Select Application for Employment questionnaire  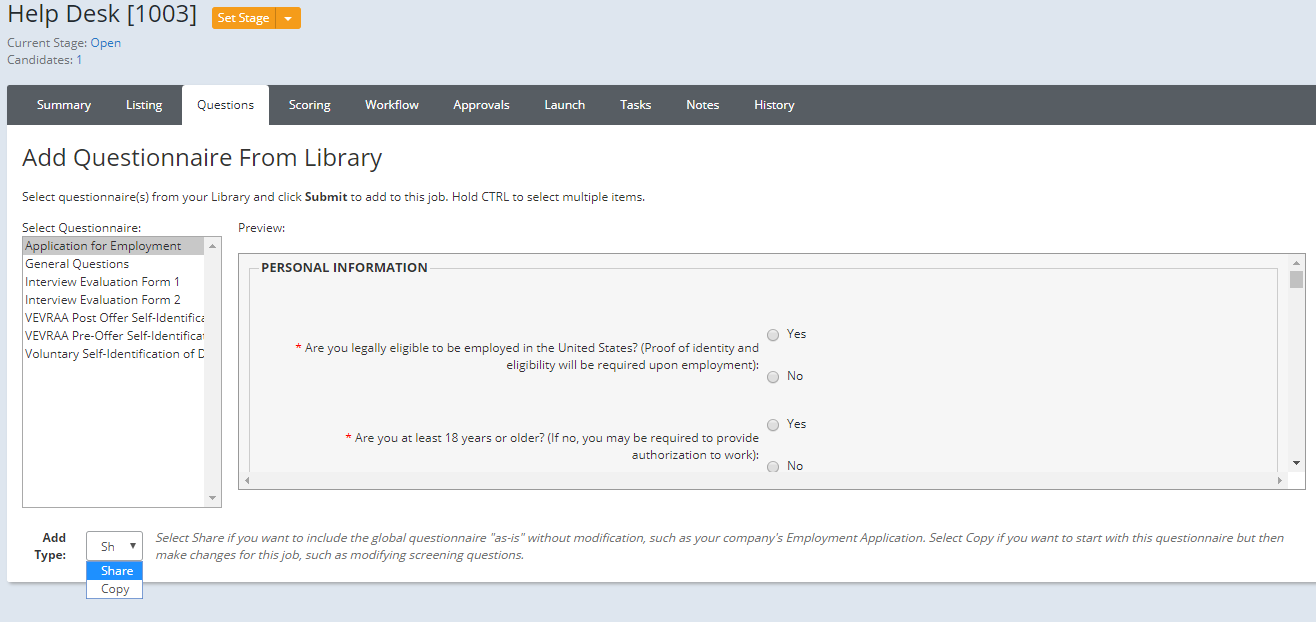(x=114, y=246)
